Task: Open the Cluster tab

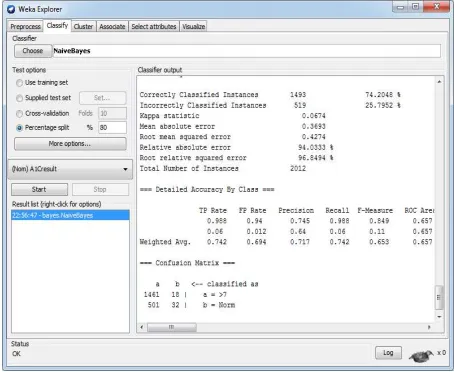Action: 83,26
